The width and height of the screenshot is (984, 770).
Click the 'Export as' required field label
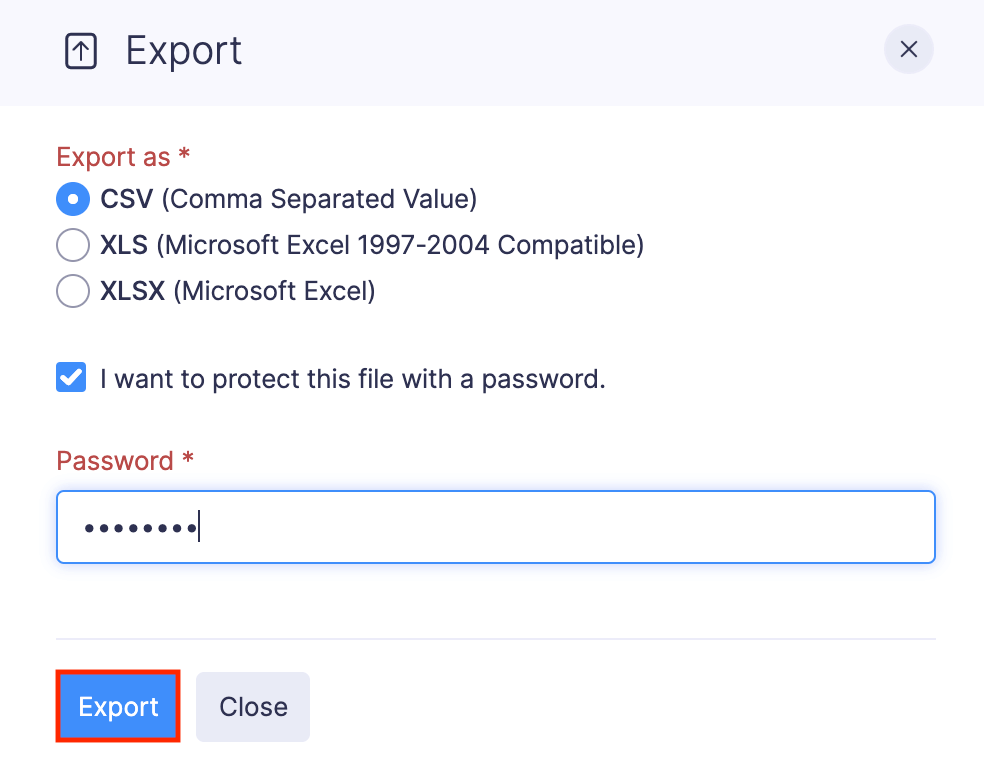(122, 157)
